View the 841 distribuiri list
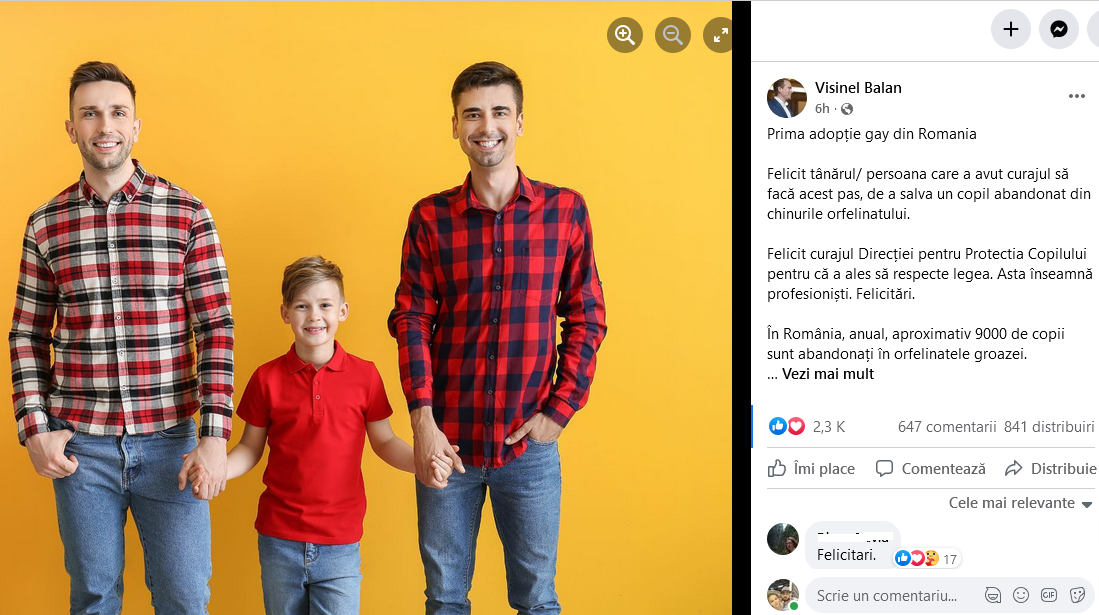The height and width of the screenshot is (615, 1099). (x=1049, y=426)
